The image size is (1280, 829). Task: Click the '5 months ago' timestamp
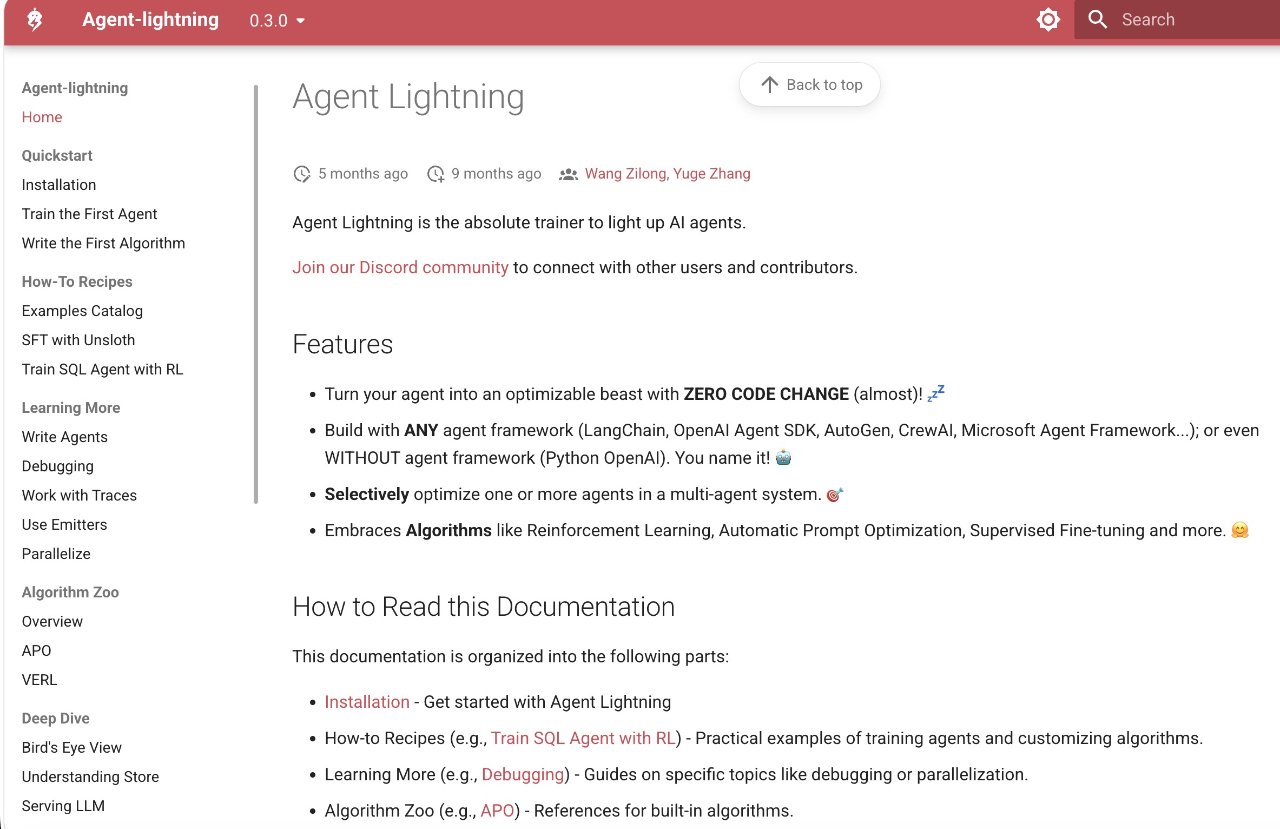[363, 174]
